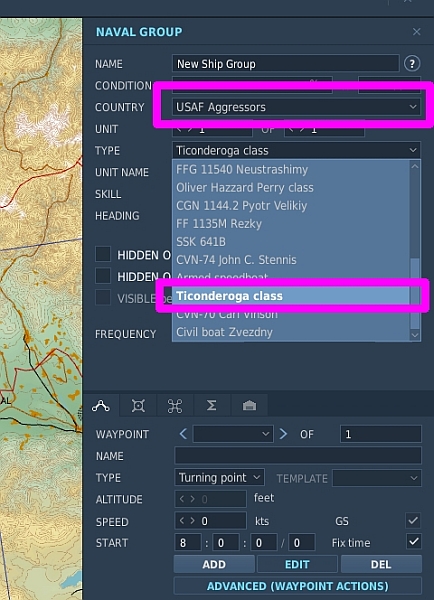
Task: Select CVN-74 John C. Stennis
Action: (x=291, y=260)
